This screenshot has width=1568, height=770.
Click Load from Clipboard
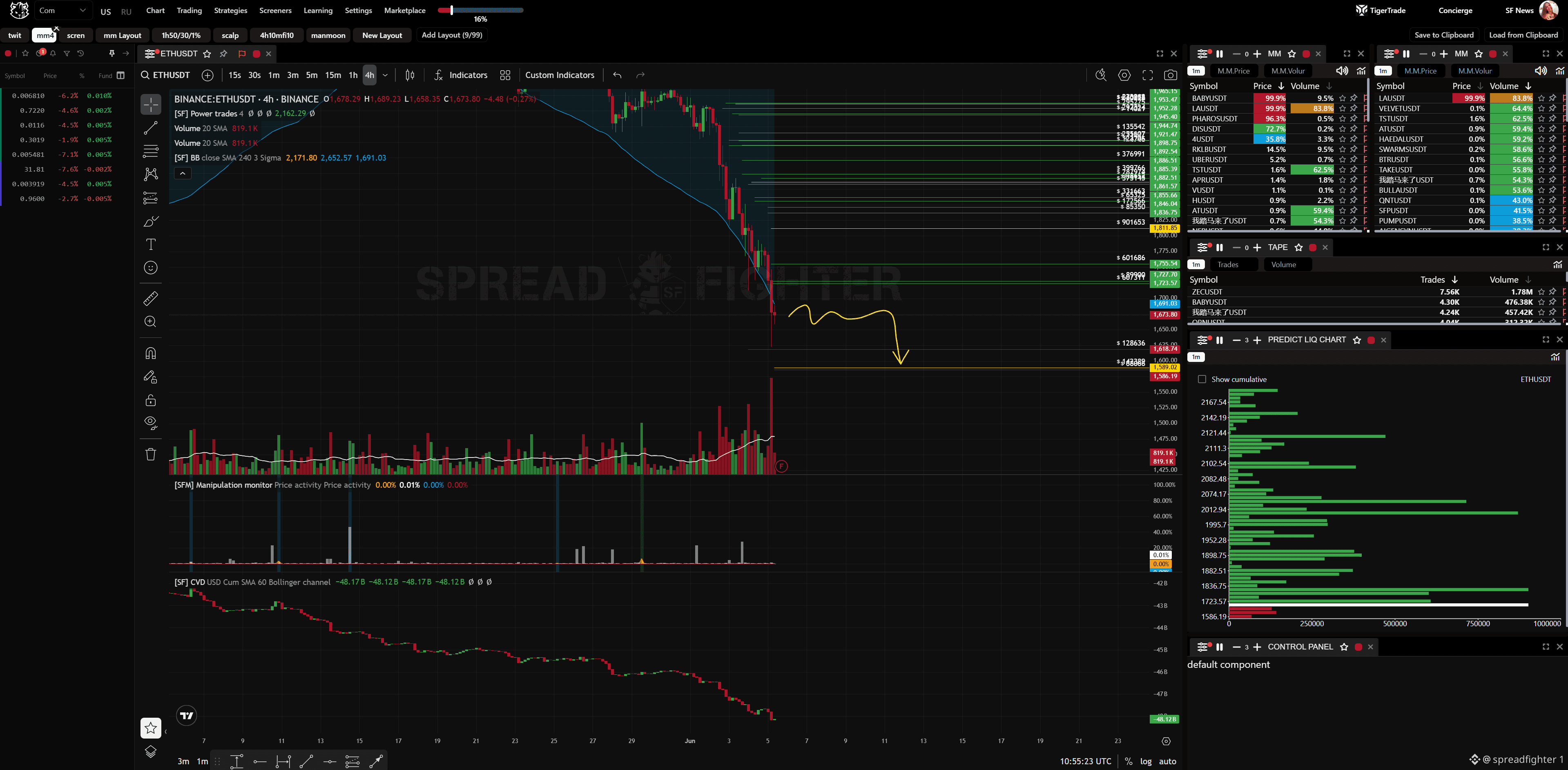click(x=1523, y=35)
